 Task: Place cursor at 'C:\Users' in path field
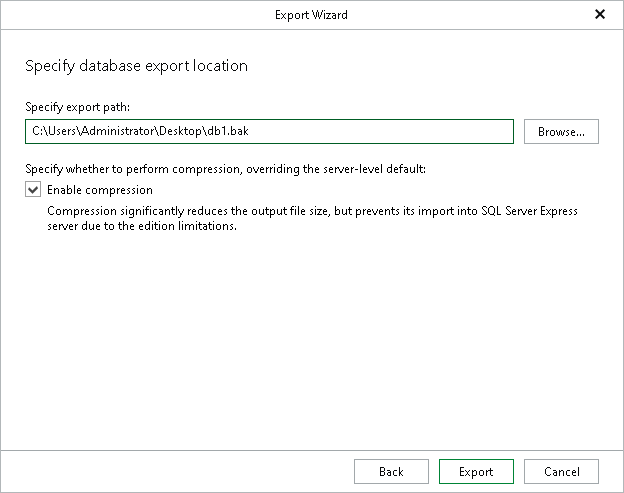tap(52, 132)
